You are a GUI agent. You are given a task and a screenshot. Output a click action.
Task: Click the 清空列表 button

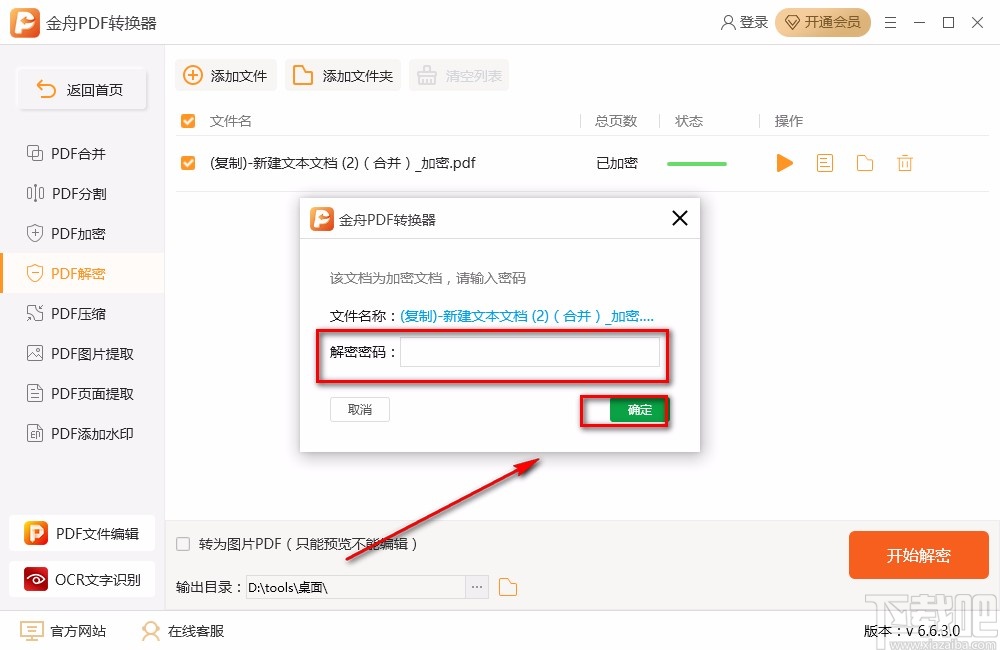coord(459,75)
